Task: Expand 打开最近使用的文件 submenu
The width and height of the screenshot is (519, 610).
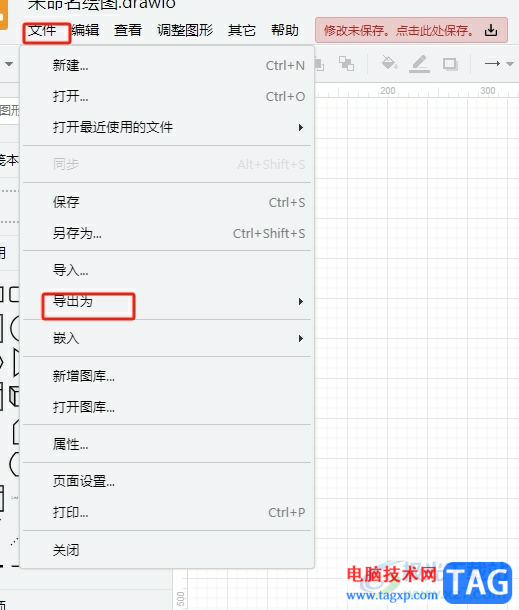Action: click(x=167, y=127)
